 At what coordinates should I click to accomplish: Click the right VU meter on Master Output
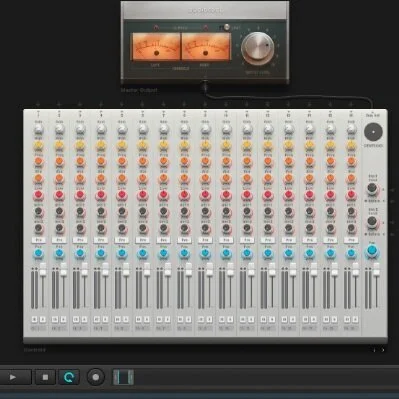206,47
